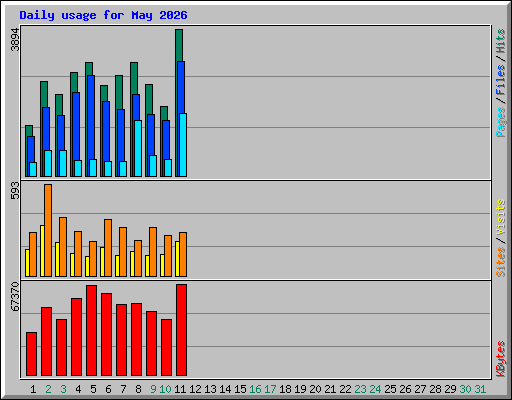This screenshot has height=400, width=512.
Task: Click day label 15 on the axis
Action: coord(240,389)
